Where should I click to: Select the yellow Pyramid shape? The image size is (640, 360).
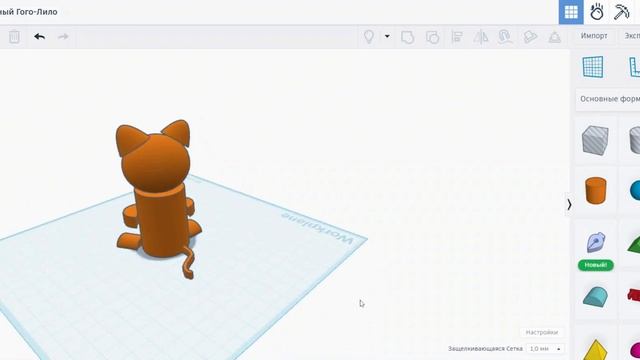596,349
